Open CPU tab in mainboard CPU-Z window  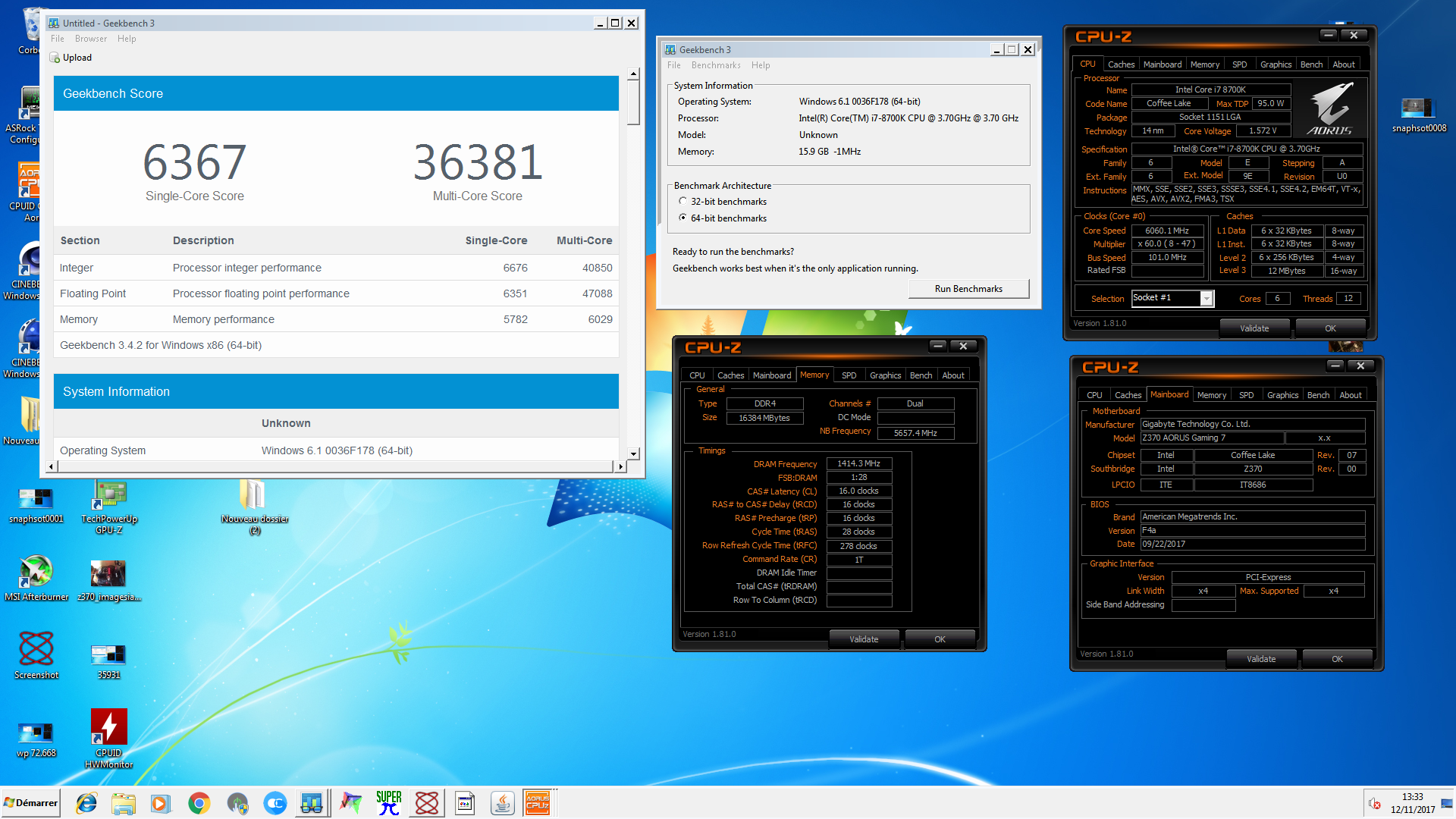[x=1094, y=395]
